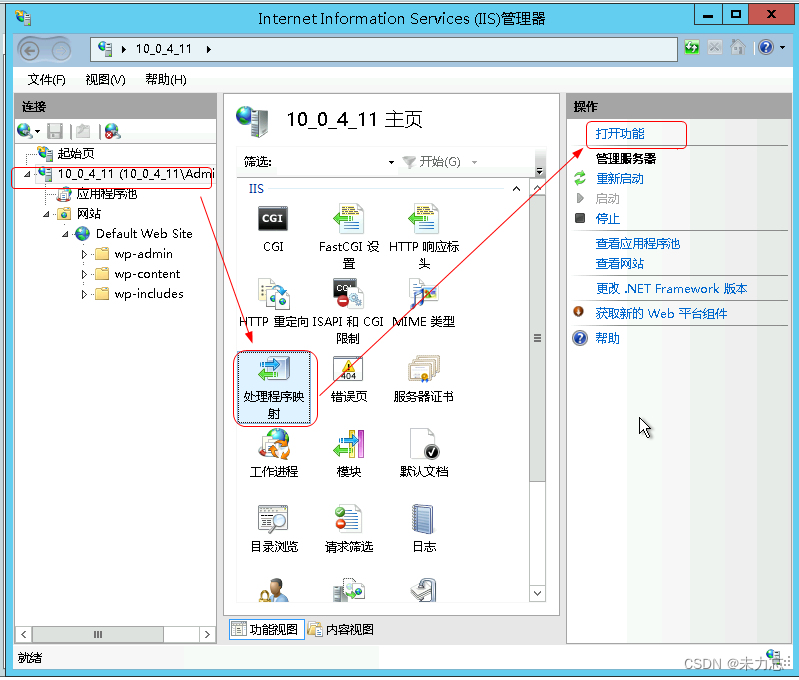The width and height of the screenshot is (799, 680).
Task: Select Default Web Site tree item
Action: [x=144, y=234]
